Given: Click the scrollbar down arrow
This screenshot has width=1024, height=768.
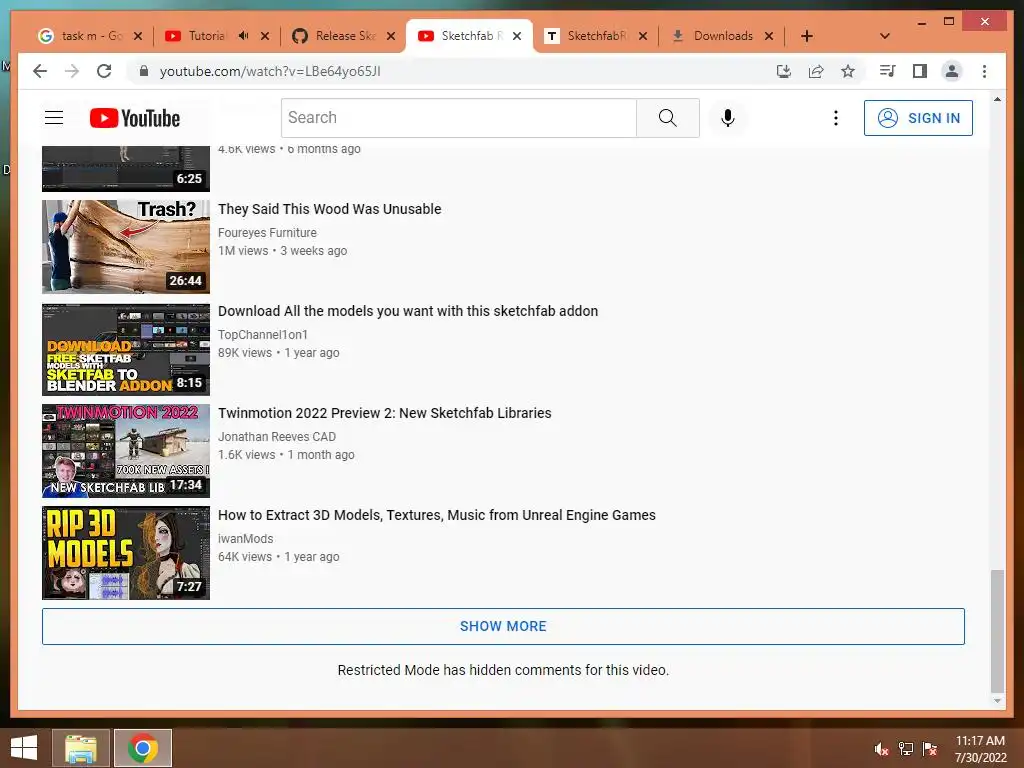Looking at the screenshot, I should (x=997, y=701).
